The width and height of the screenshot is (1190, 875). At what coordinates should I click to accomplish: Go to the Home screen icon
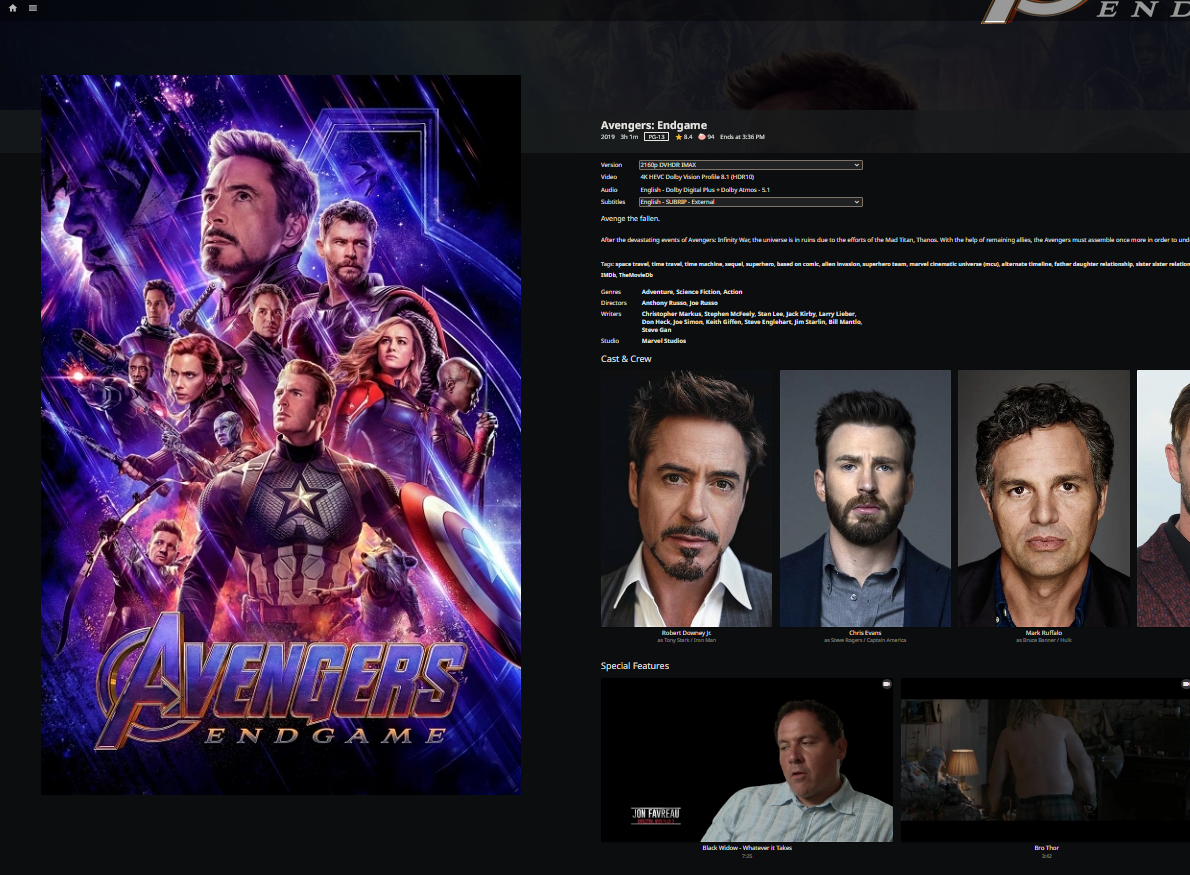click(x=13, y=8)
